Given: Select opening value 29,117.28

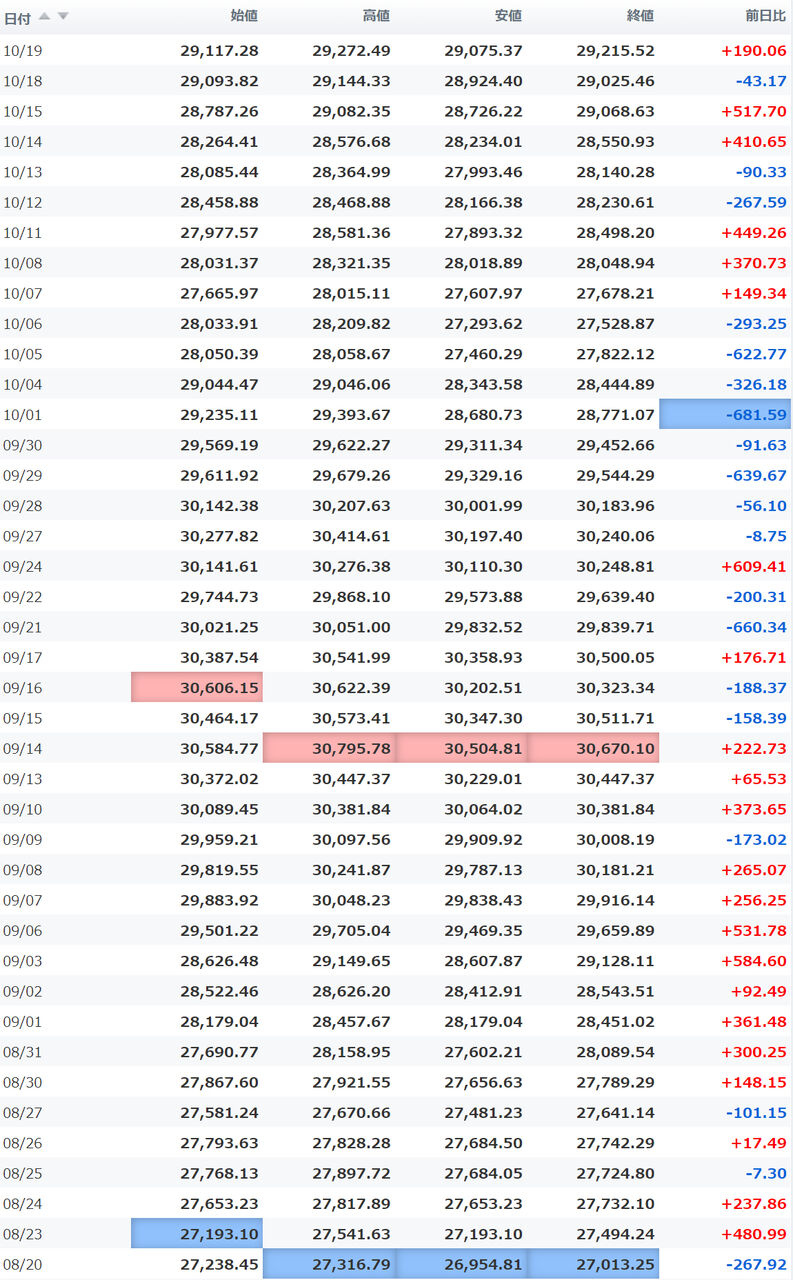Looking at the screenshot, I should 219,50.
